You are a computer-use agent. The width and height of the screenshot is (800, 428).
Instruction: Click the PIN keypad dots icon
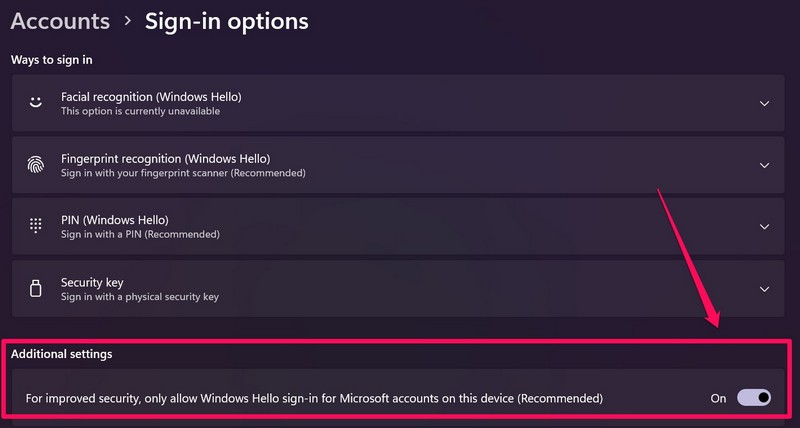(x=36, y=226)
